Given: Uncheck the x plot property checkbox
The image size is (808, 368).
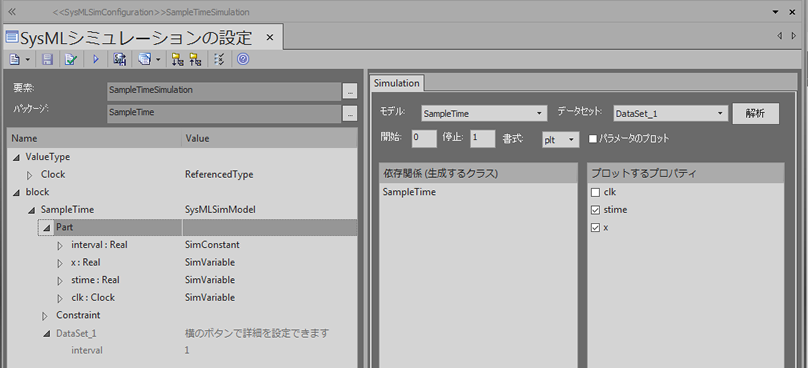Looking at the screenshot, I should (x=596, y=228).
